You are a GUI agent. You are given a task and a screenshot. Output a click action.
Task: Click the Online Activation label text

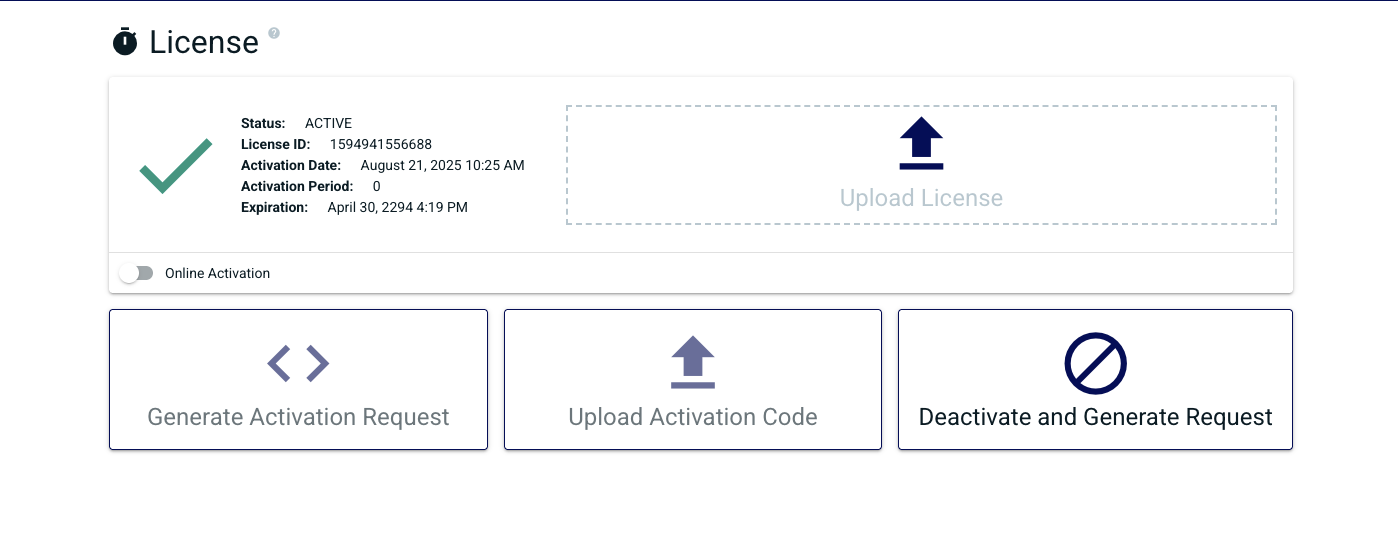tap(217, 273)
